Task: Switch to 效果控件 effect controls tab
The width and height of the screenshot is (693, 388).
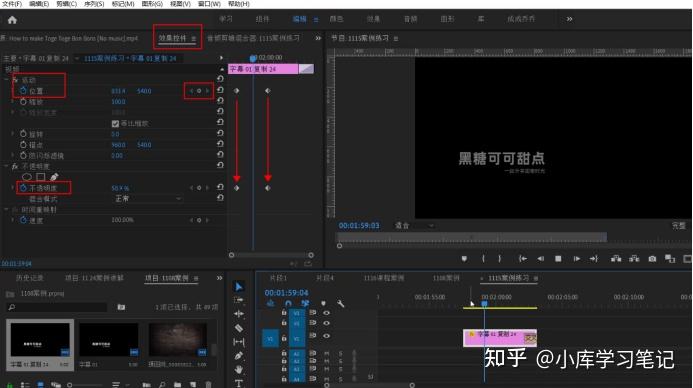Action: (172, 38)
